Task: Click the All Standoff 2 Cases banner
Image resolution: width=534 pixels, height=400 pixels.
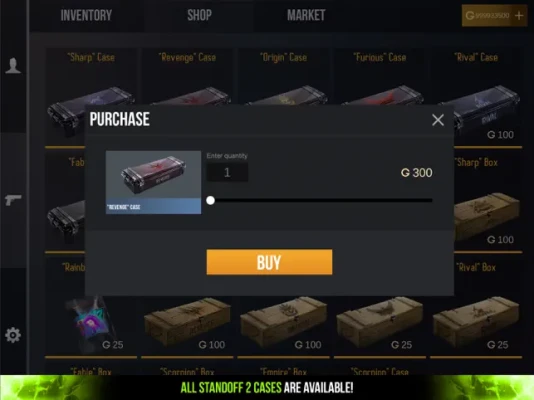Action: (267, 387)
